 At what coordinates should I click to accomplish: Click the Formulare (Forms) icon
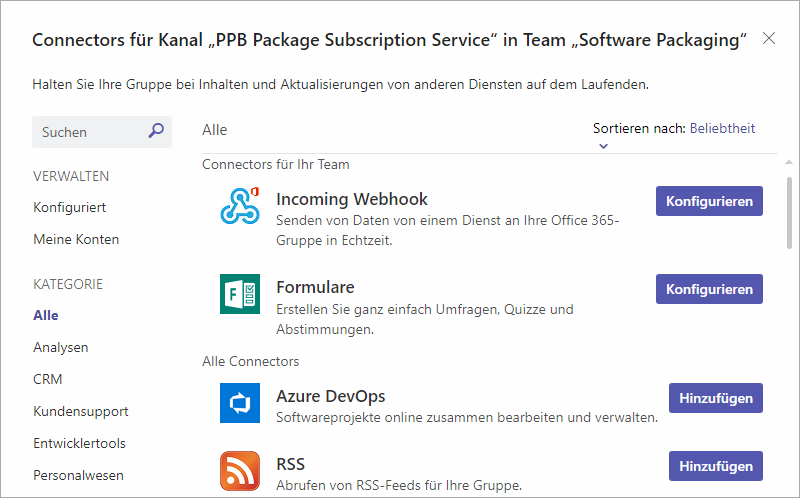(240, 294)
